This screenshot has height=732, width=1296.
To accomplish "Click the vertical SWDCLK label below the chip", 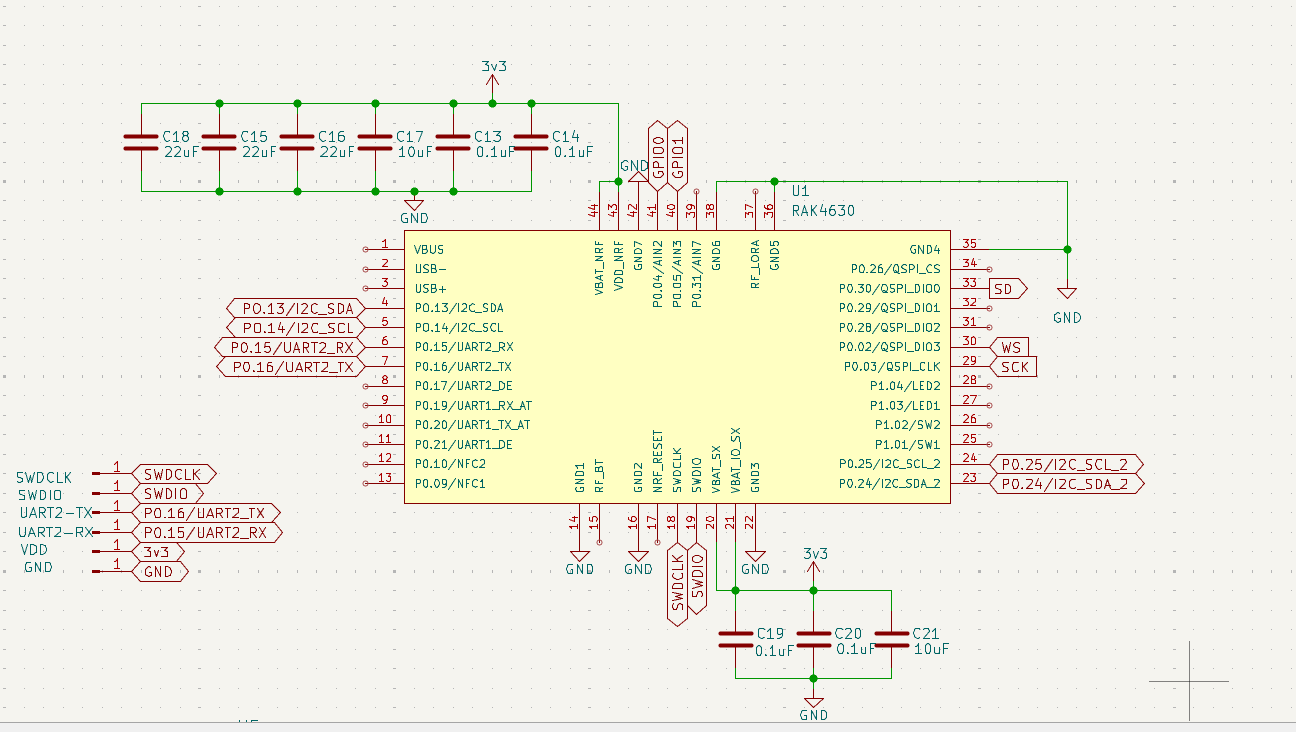I will pyautogui.click(x=677, y=584).
